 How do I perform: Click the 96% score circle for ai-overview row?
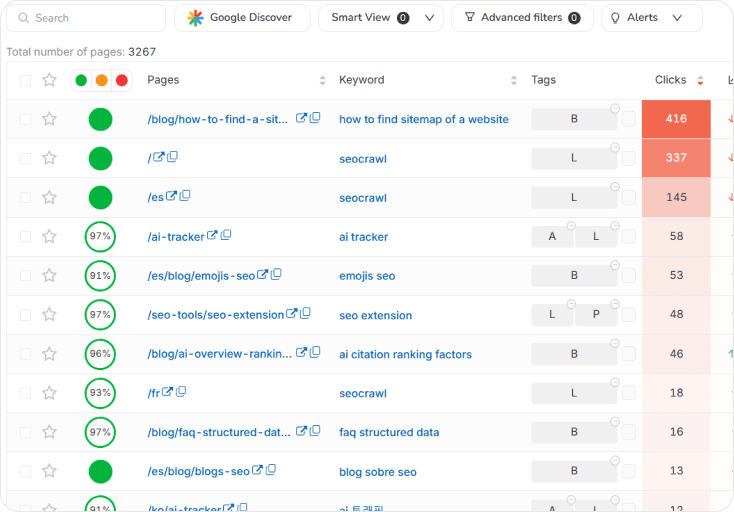point(100,354)
